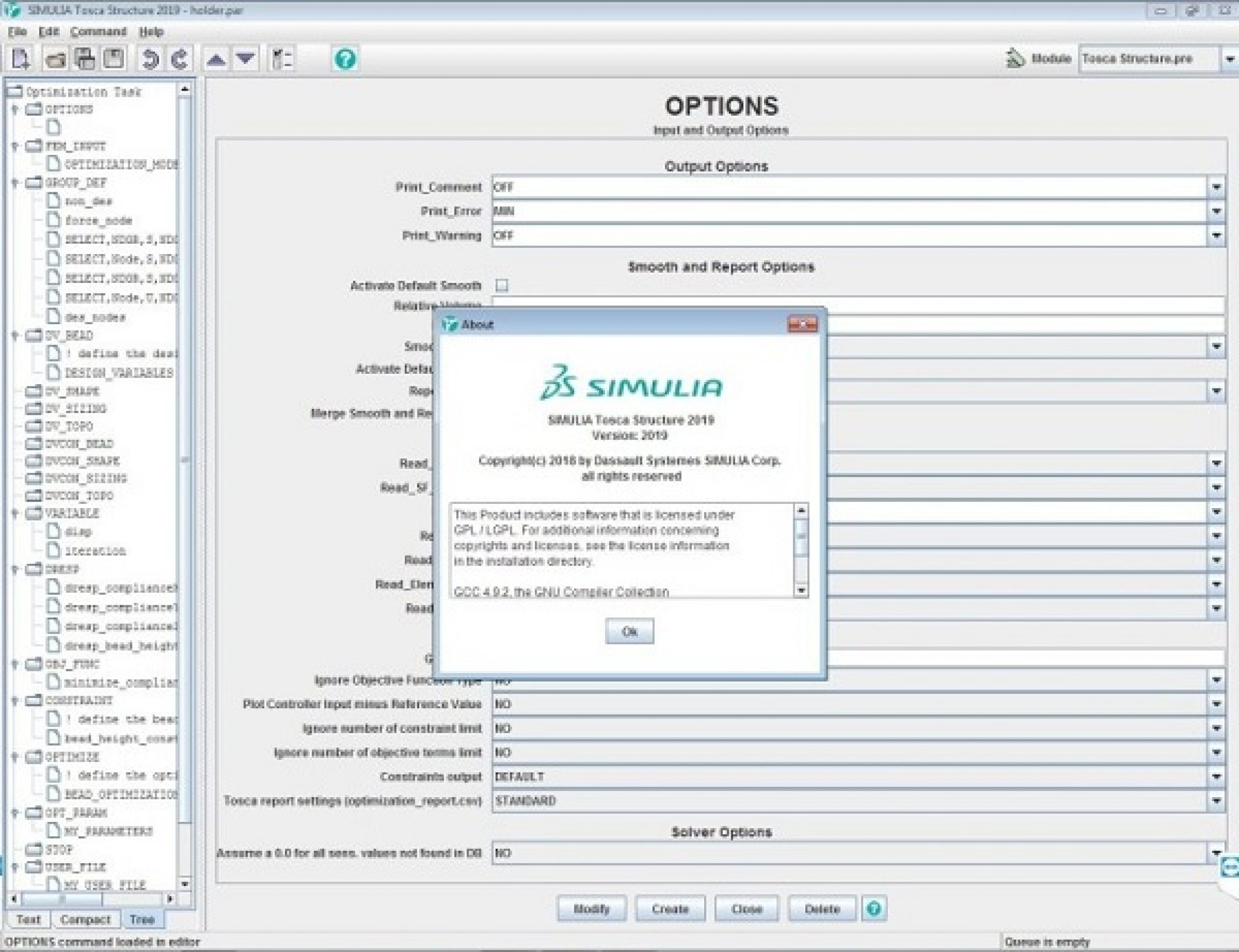
Task: Click the move up triangle icon
Action: [x=216, y=59]
